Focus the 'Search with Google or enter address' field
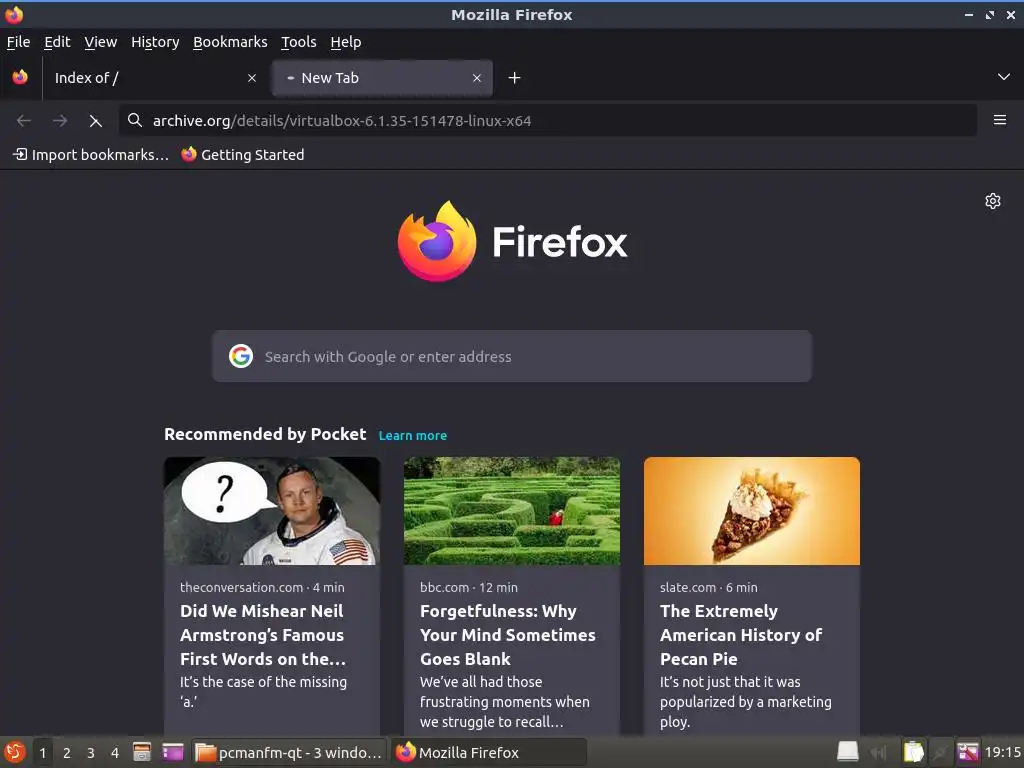 (511, 356)
